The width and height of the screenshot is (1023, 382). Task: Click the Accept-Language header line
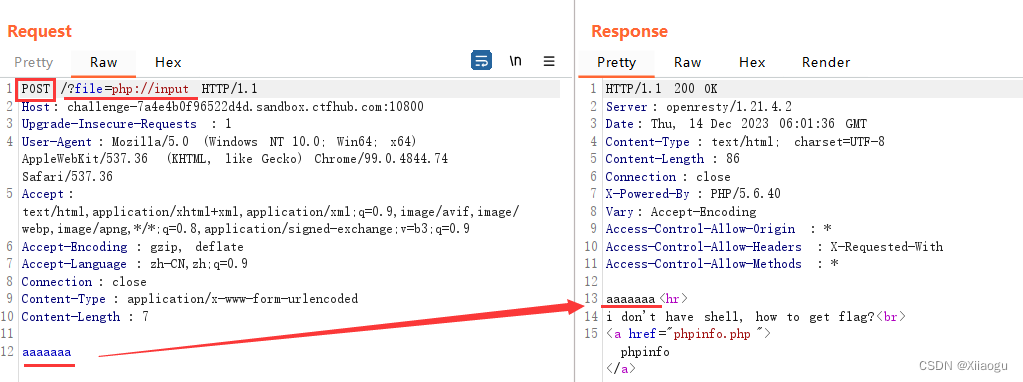[x=134, y=264]
